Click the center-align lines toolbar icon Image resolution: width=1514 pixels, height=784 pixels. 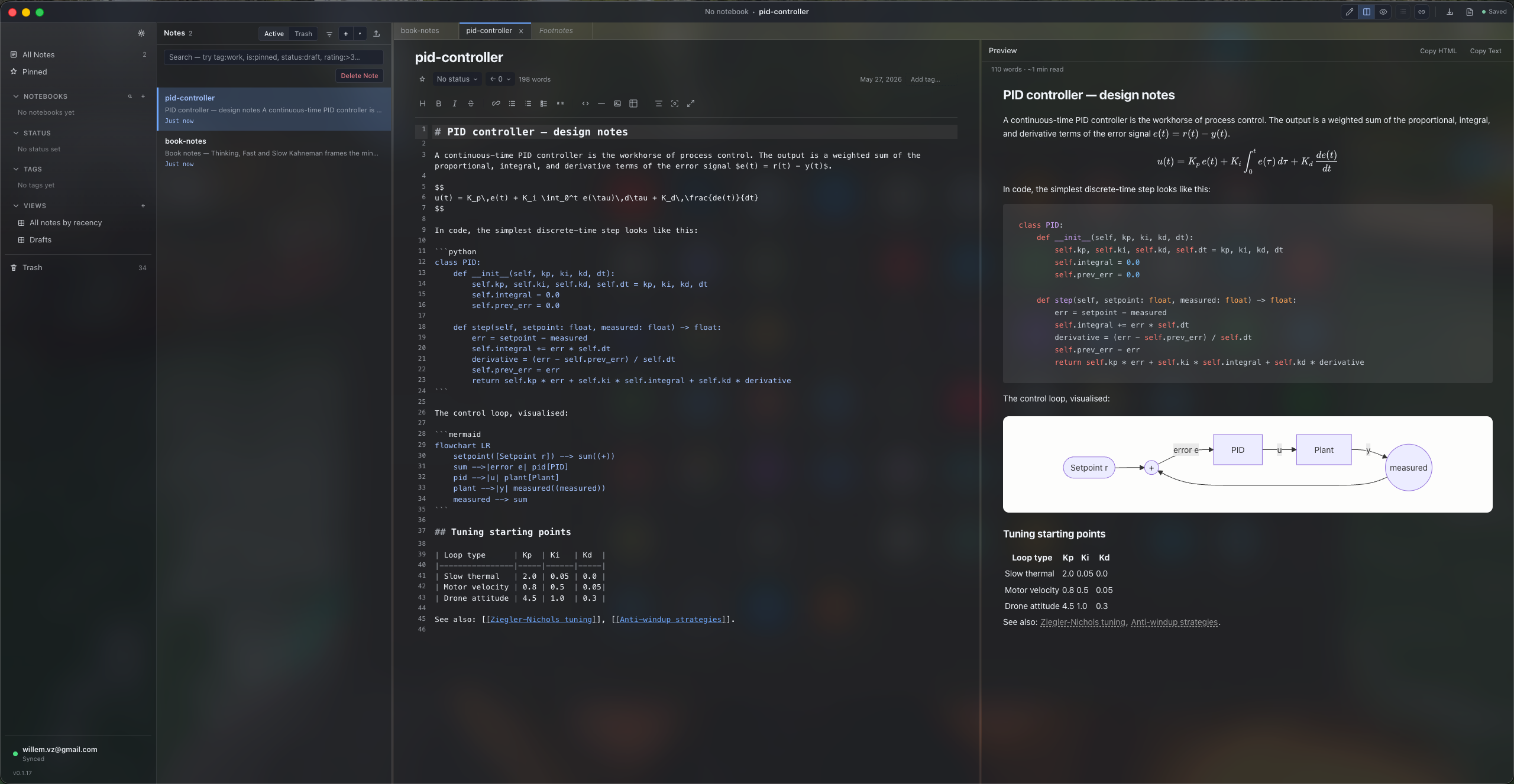click(x=658, y=103)
